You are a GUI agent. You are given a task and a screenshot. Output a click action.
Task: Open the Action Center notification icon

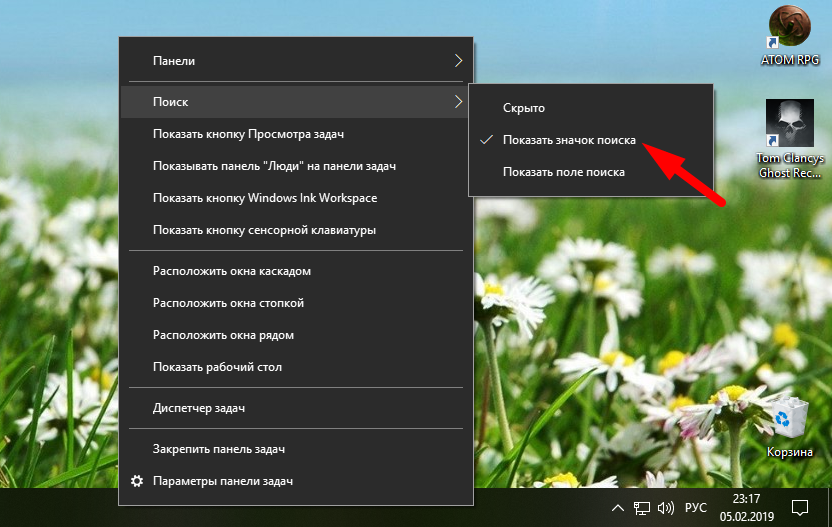tap(800, 507)
